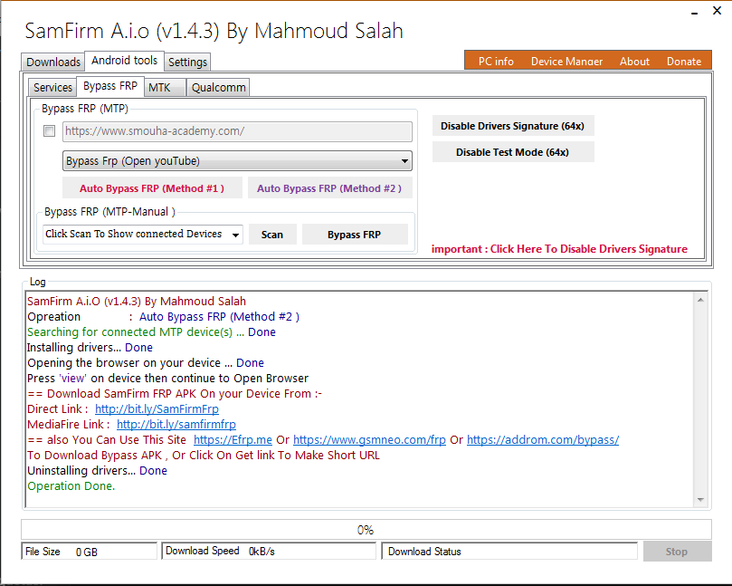The width and height of the screenshot is (732, 586).
Task: Open the Settings tab
Action: 188,62
